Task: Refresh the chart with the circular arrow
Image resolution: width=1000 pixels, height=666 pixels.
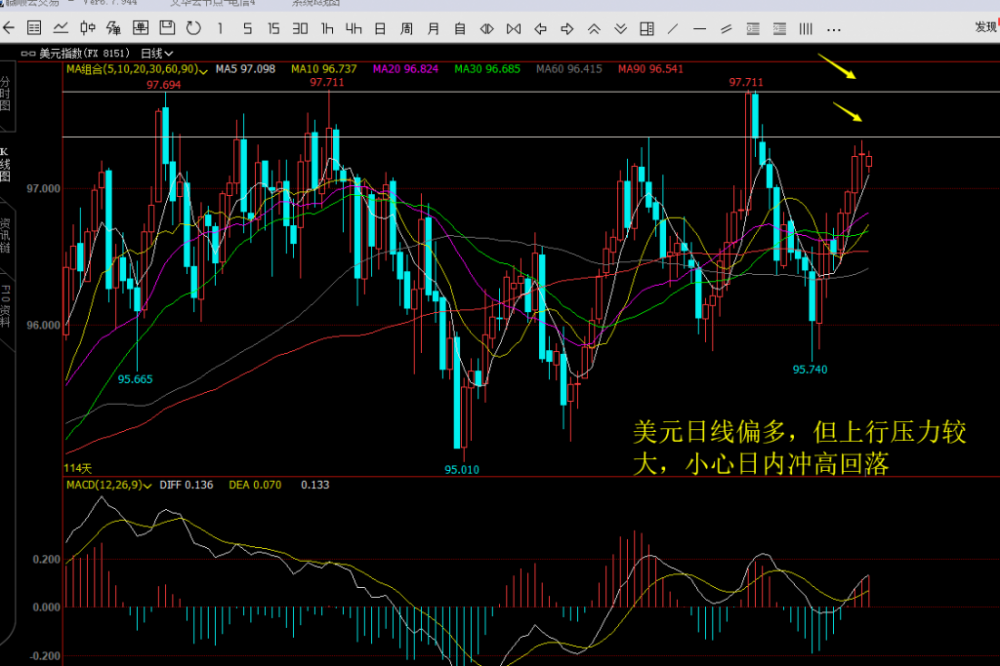Action: [x=193, y=28]
